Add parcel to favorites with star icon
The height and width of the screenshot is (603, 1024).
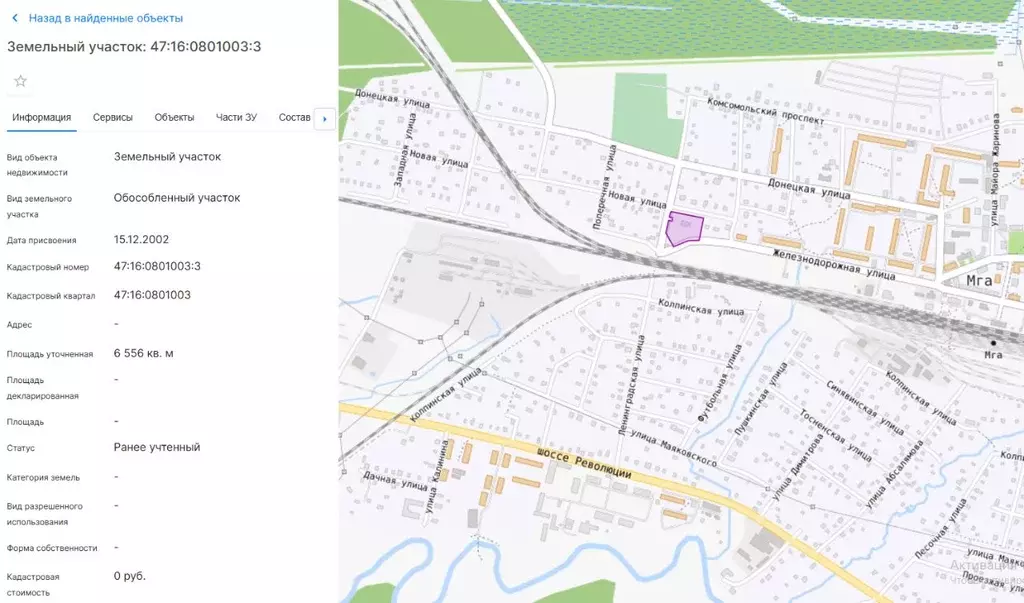click(21, 81)
